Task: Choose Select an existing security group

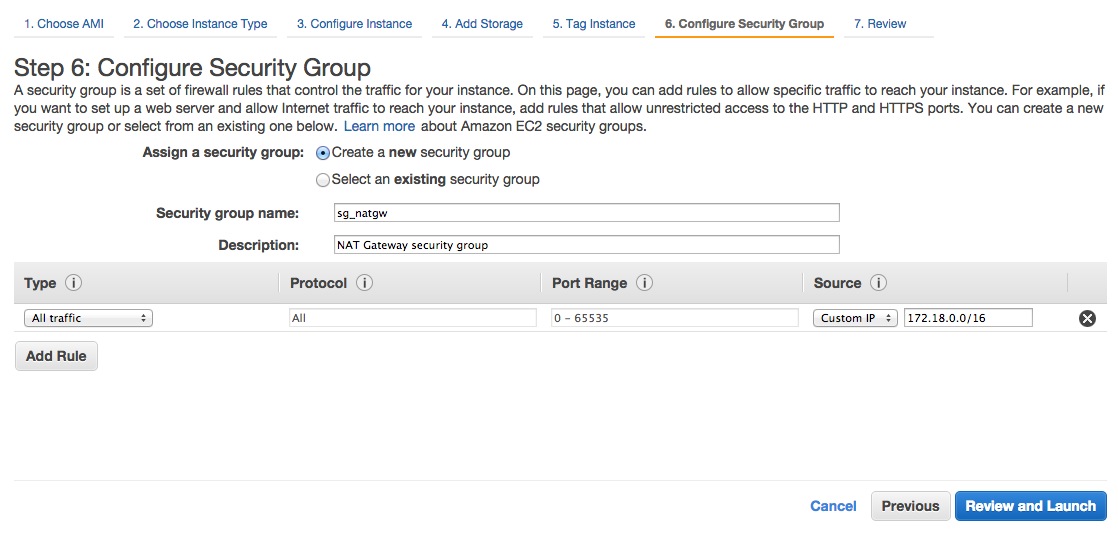Action: point(323,180)
